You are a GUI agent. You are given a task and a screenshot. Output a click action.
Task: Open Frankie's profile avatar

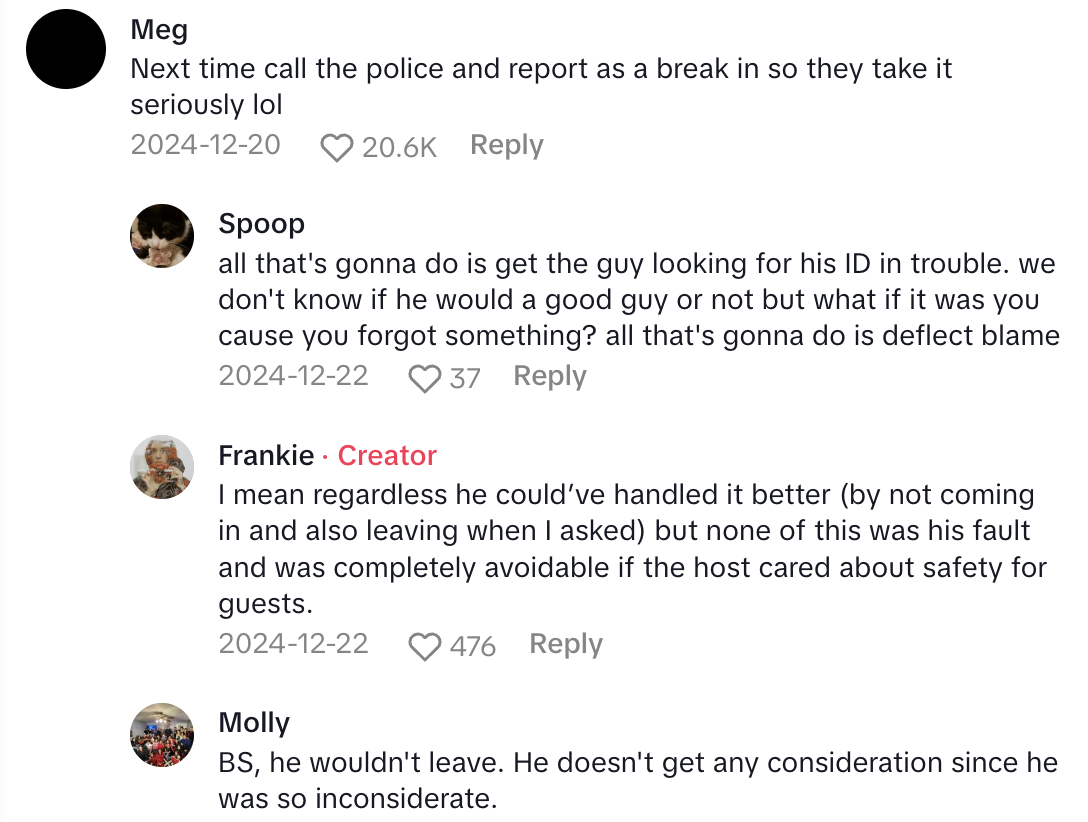point(162,467)
